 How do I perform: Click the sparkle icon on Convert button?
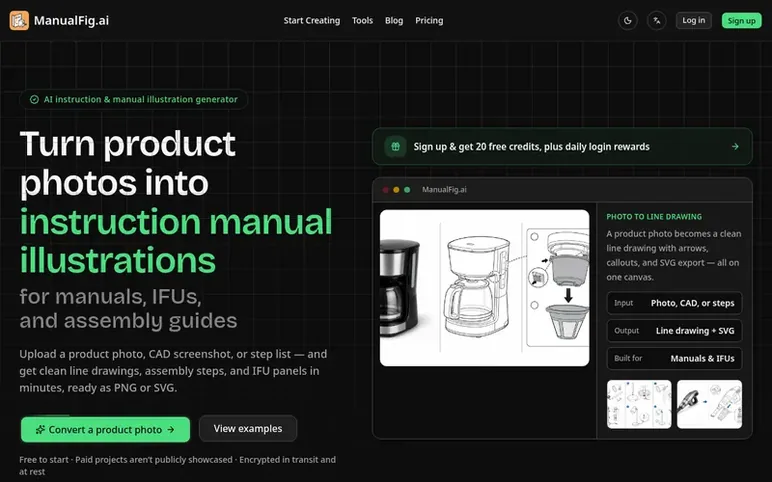40,430
